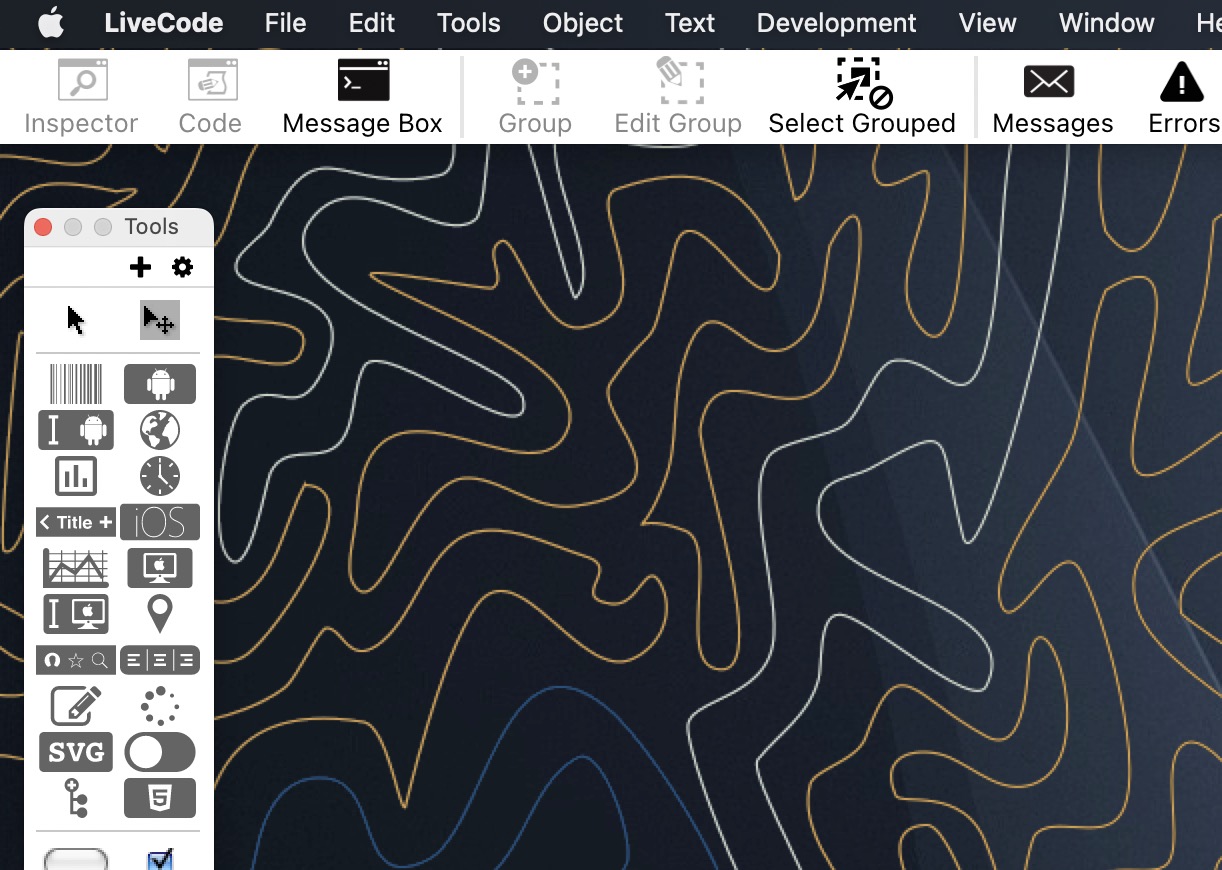The height and width of the screenshot is (870, 1222).
Task: Select the Edit pointer tool
Action: [159, 320]
